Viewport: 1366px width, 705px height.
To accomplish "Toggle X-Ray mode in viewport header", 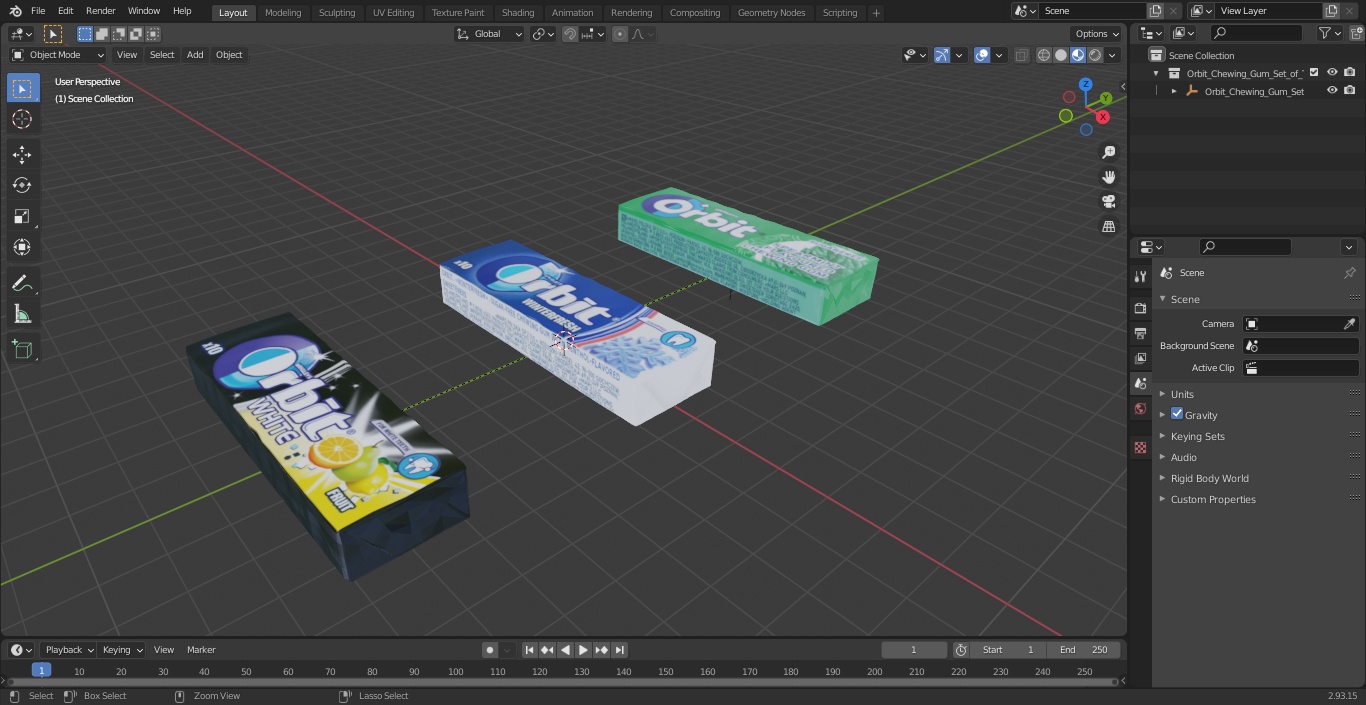I will [x=1021, y=55].
